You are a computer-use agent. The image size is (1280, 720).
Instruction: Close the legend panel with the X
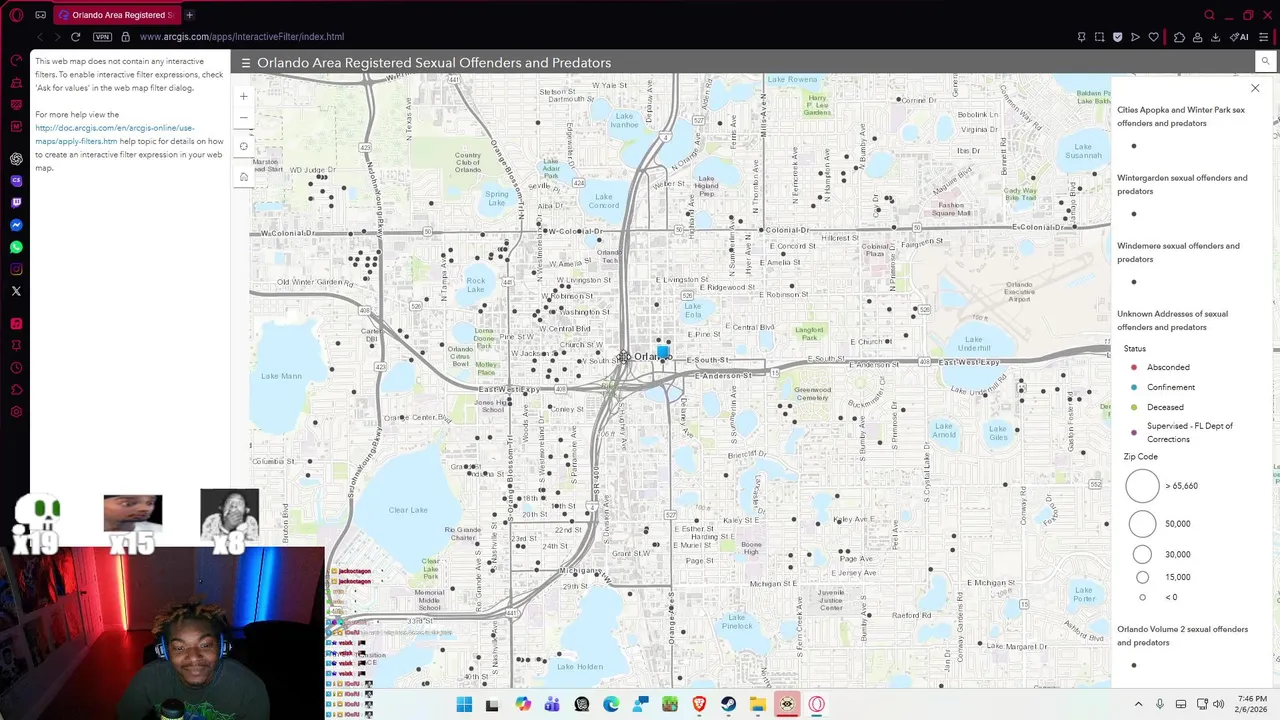click(1255, 89)
